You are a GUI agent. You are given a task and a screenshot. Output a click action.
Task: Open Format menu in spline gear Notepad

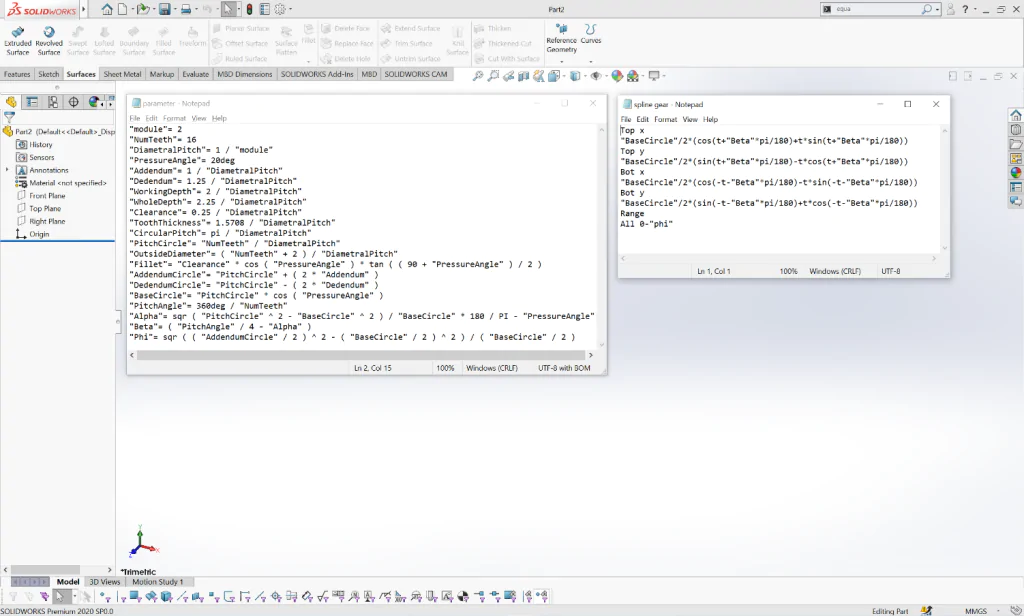click(x=665, y=120)
